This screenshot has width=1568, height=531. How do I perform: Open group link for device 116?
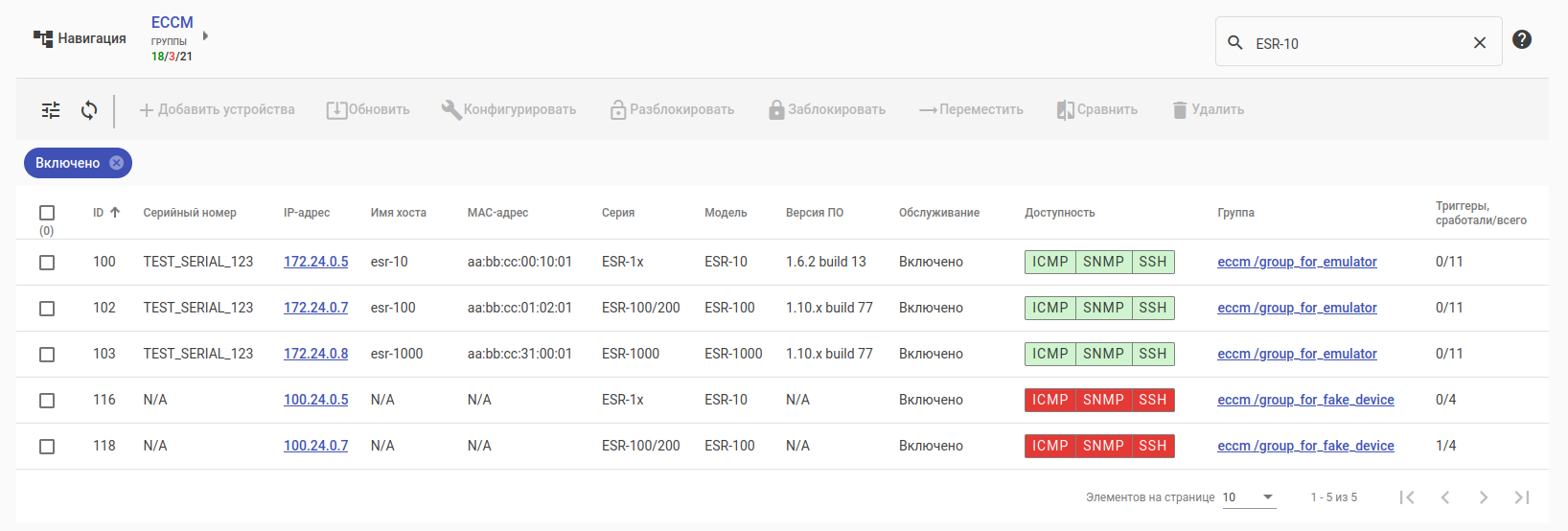pyautogui.click(x=1305, y=400)
